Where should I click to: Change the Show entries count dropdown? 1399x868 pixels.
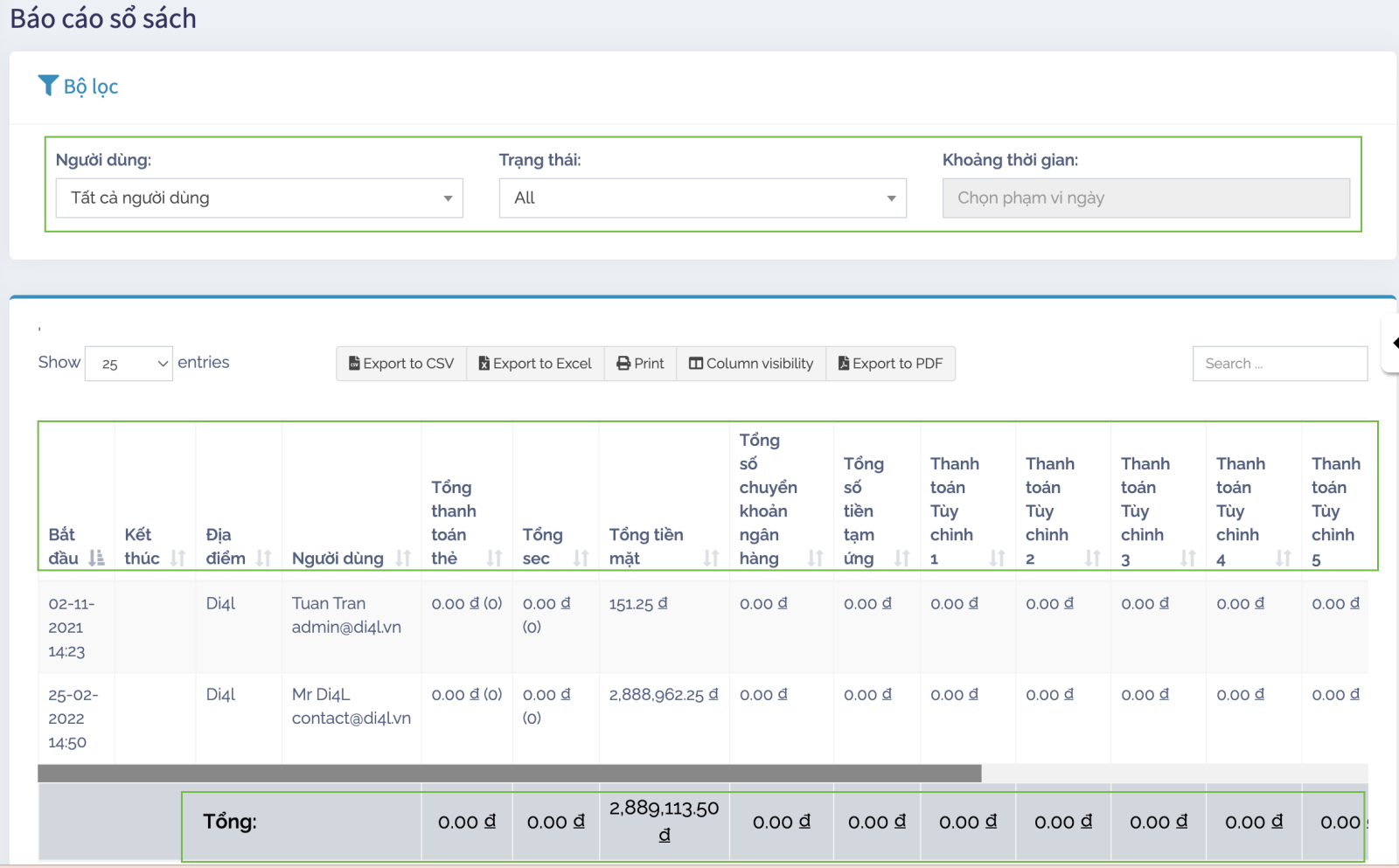pos(129,364)
